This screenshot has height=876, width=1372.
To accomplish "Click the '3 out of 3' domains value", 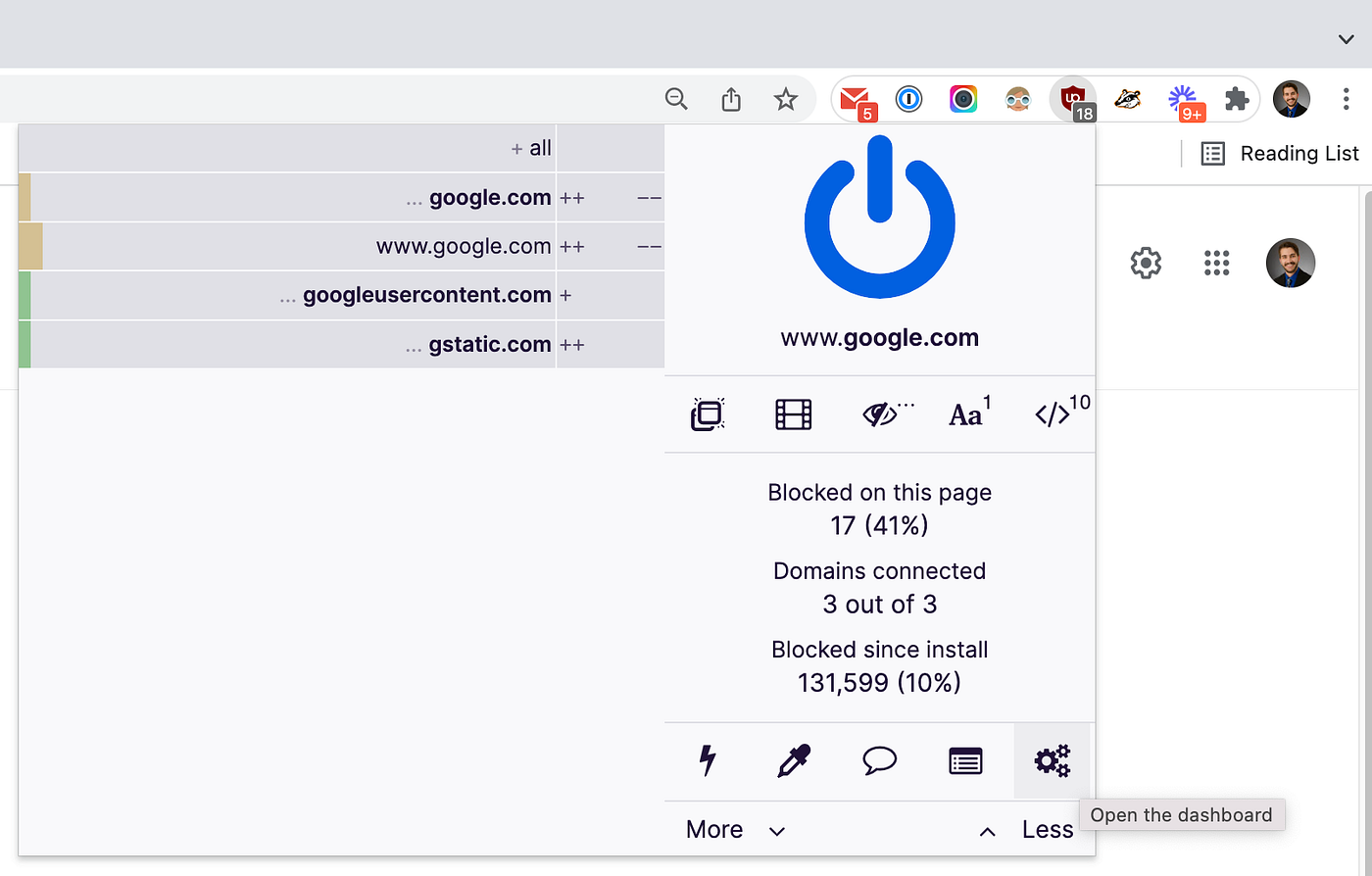I will click(879, 605).
